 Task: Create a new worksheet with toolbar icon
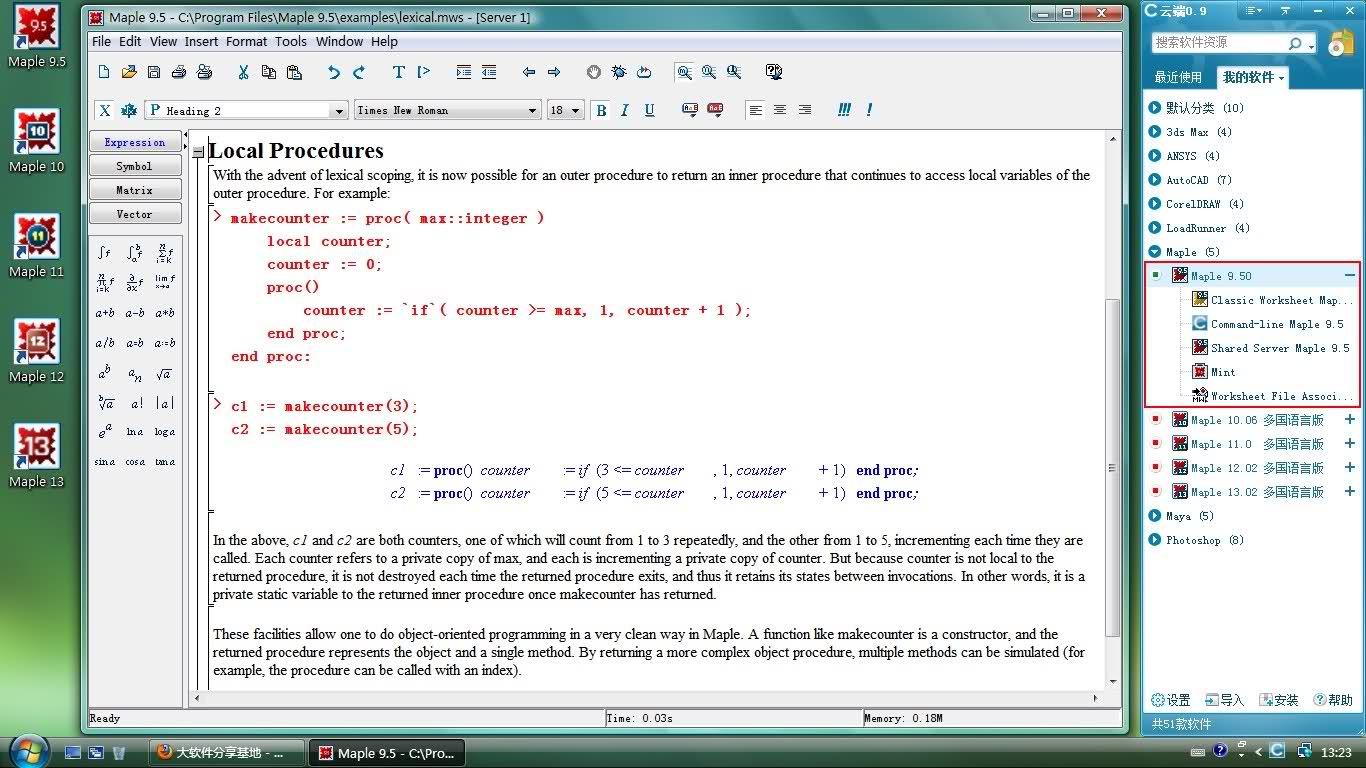tap(104, 72)
